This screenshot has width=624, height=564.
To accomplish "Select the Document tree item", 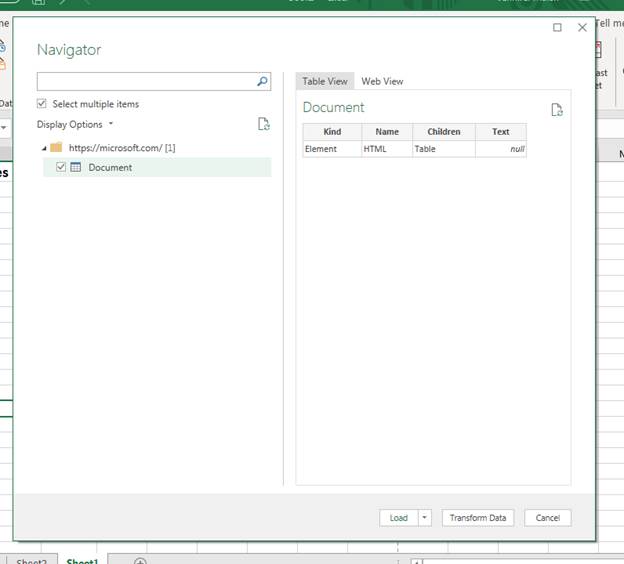I will (x=157, y=167).
